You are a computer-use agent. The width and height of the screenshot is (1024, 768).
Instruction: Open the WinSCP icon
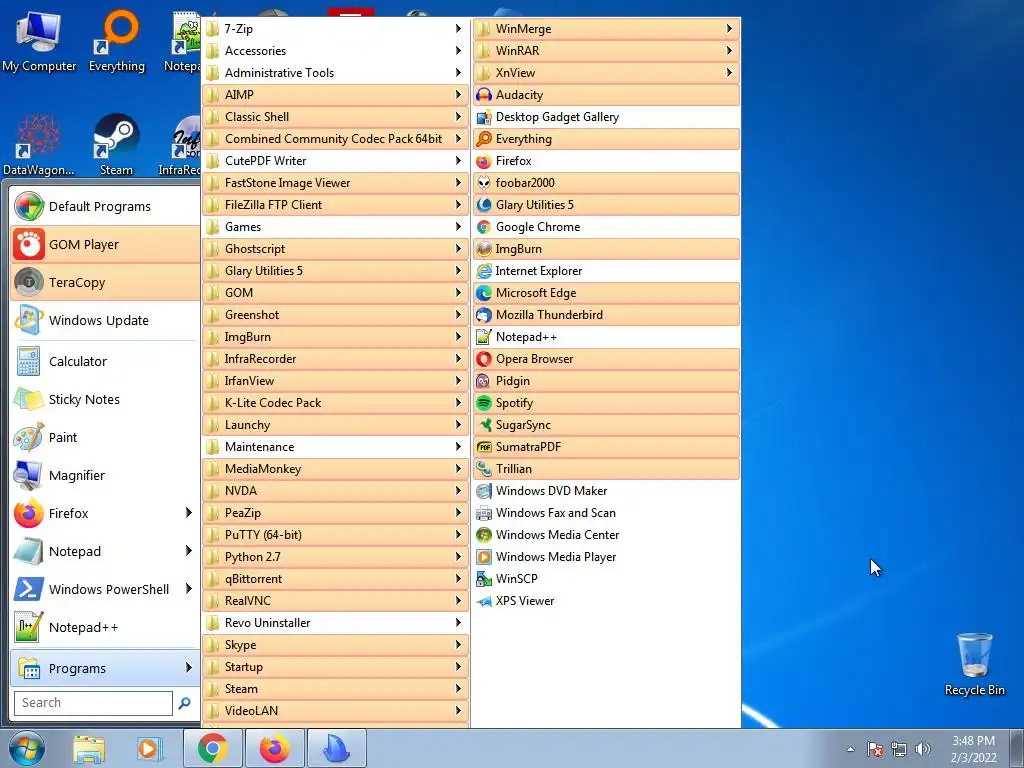484,579
